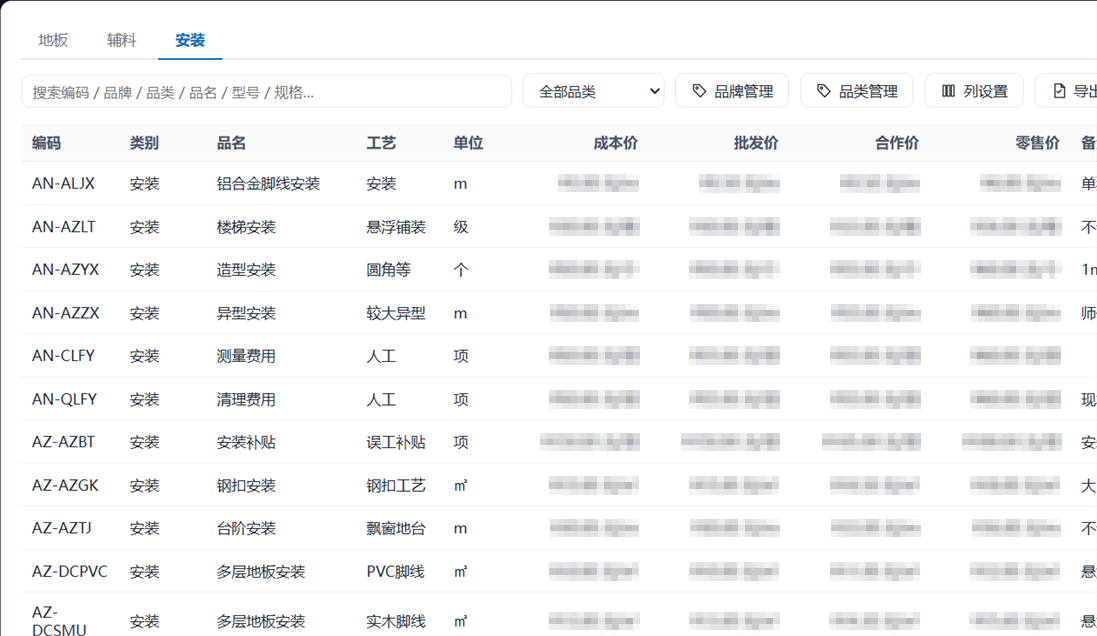Select code AN-AZYX in the table
Image resolution: width=1097 pixels, height=636 pixels.
click(66, 269)
